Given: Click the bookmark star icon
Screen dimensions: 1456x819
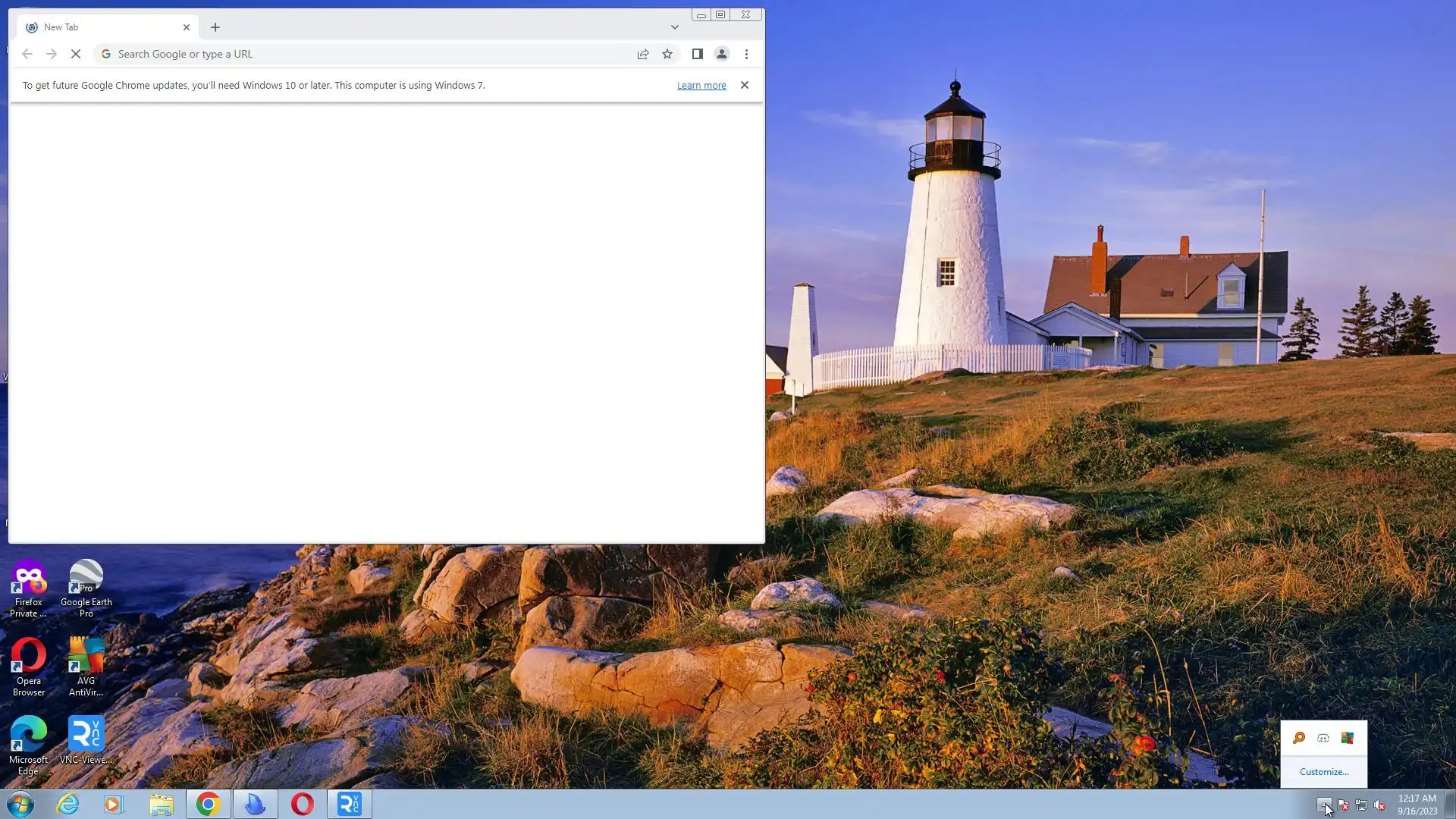Looking at the screenshot, I should [667, 54].
